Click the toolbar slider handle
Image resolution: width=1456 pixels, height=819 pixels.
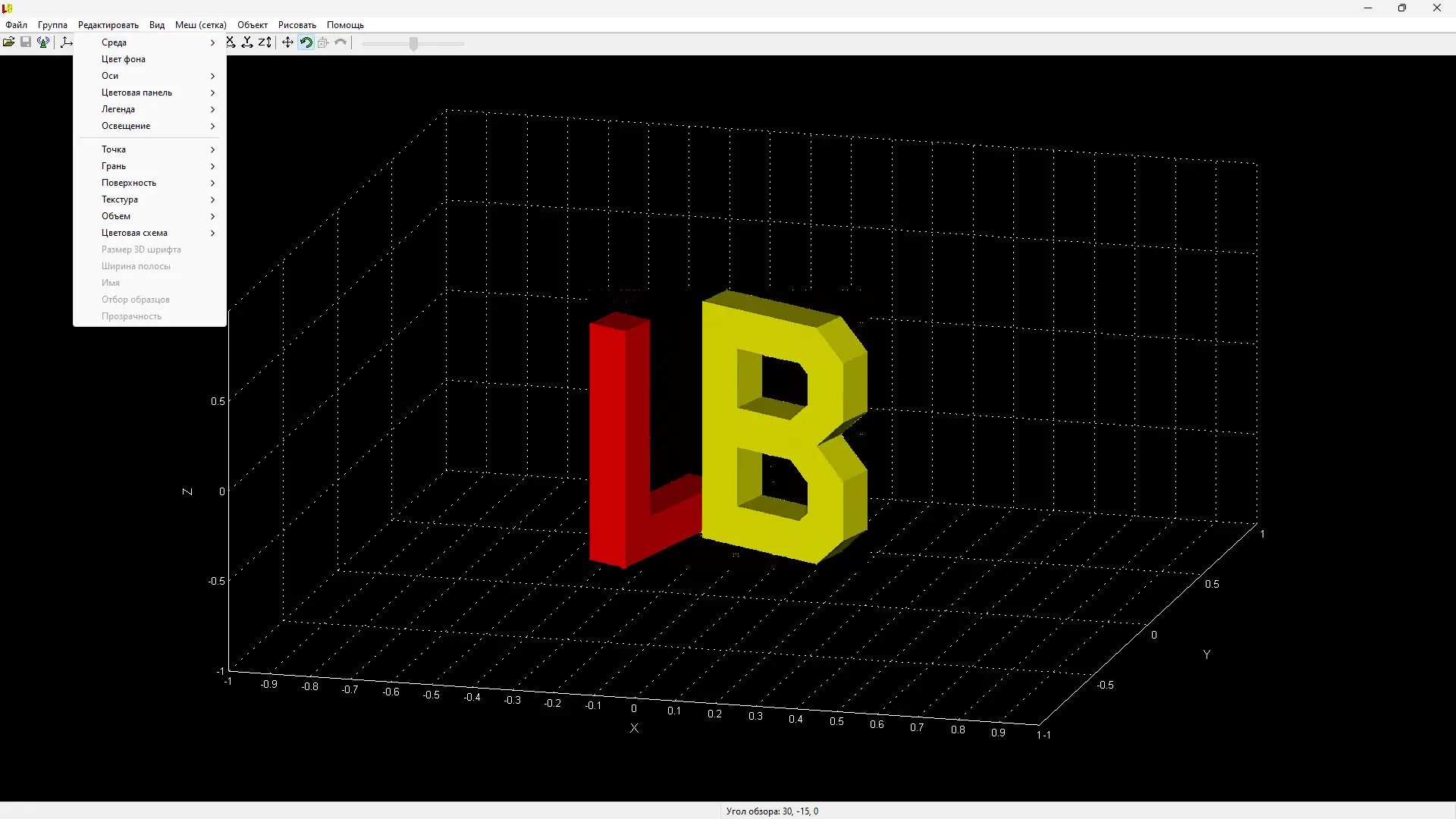[x=413, y=44]
